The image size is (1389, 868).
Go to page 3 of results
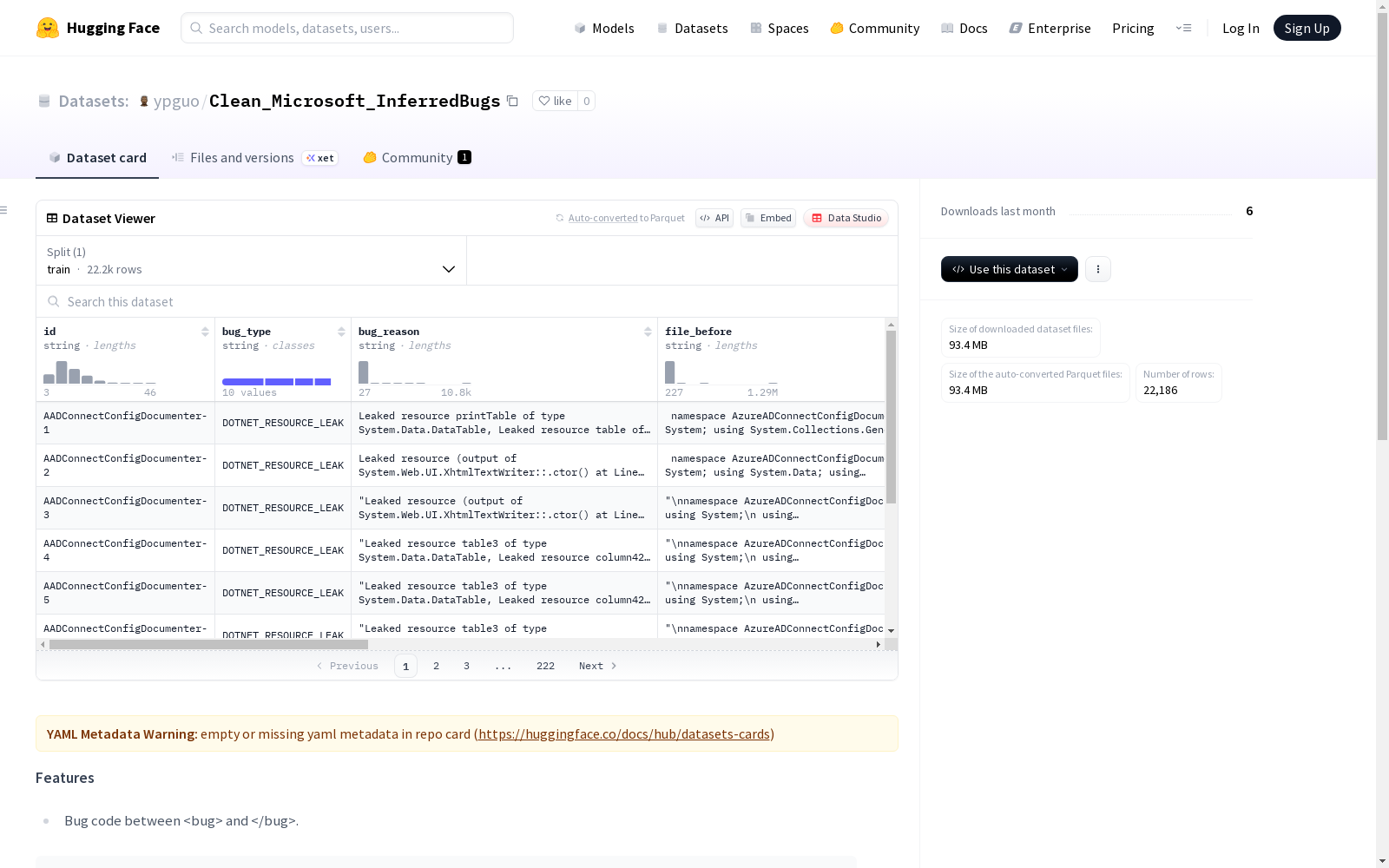(466, 666)
